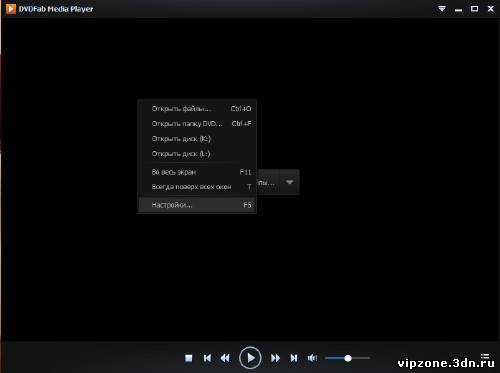Click the stop playback button
This screenshot has height=373, width=500.
(189, 358)
